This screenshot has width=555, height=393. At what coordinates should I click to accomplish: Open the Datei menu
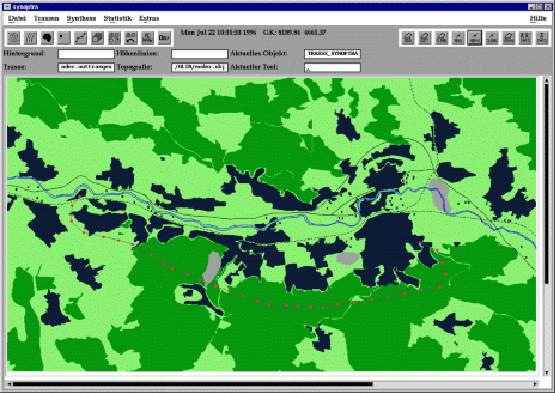coord(17,18)
